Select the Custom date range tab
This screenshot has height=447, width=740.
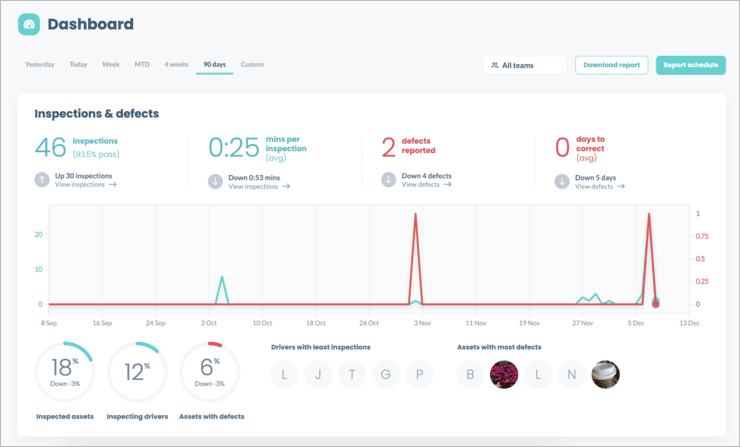point(252,65)
